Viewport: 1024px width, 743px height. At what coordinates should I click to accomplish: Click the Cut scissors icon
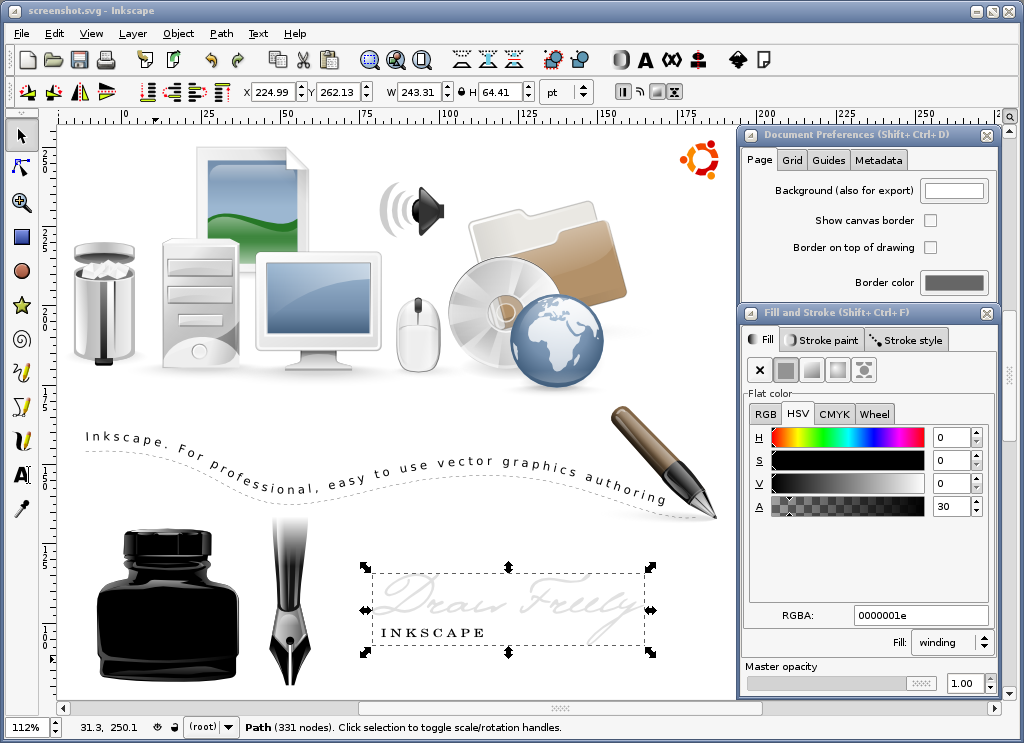point(303,60)
